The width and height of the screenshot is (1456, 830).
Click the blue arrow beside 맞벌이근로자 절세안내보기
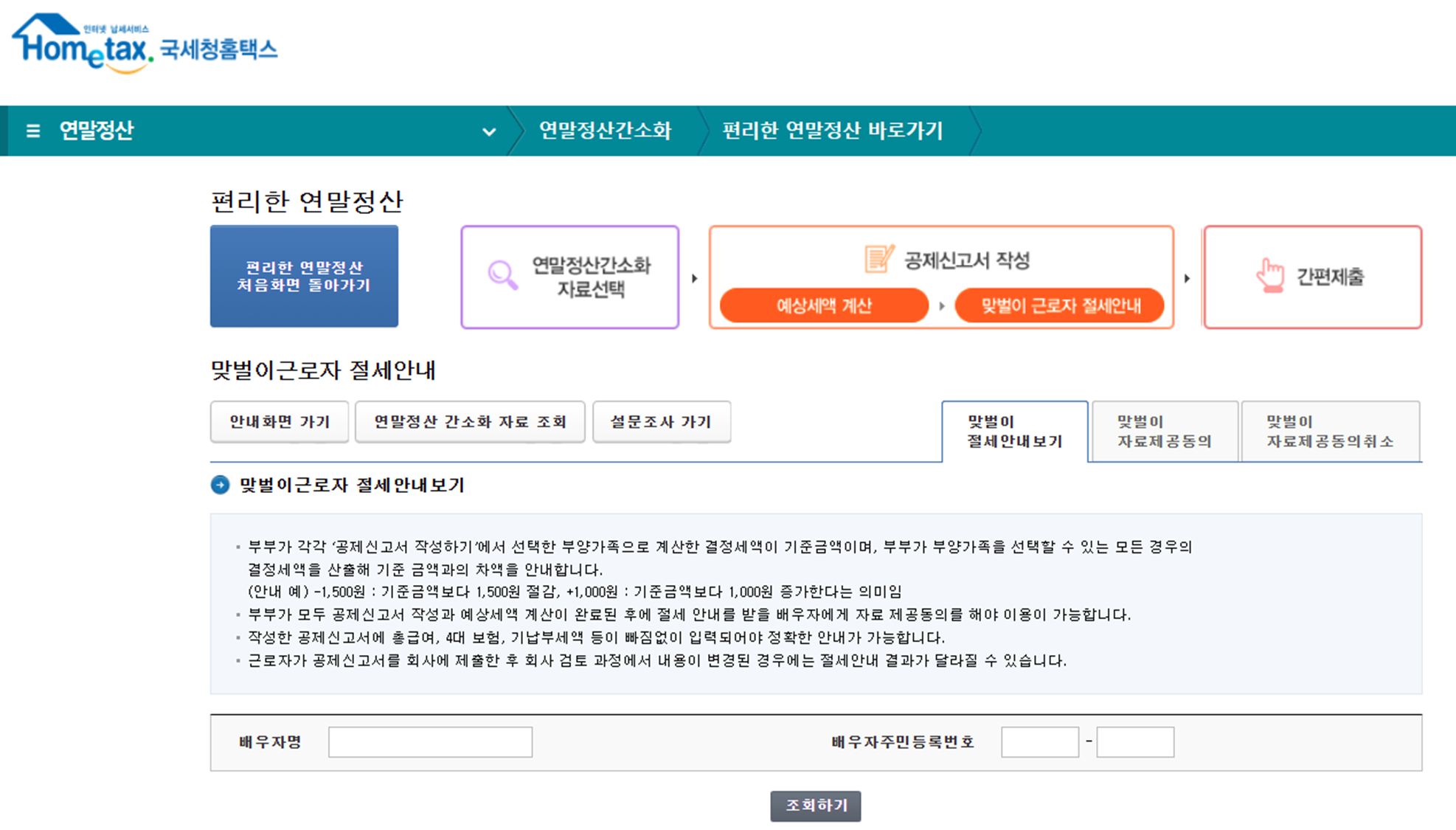click(x=219, y=485)
